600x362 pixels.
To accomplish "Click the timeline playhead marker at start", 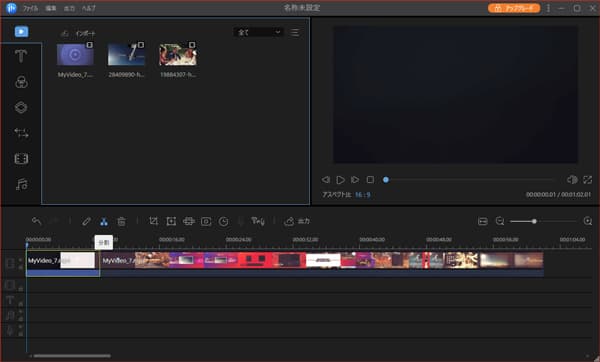I will coord(27,245).
